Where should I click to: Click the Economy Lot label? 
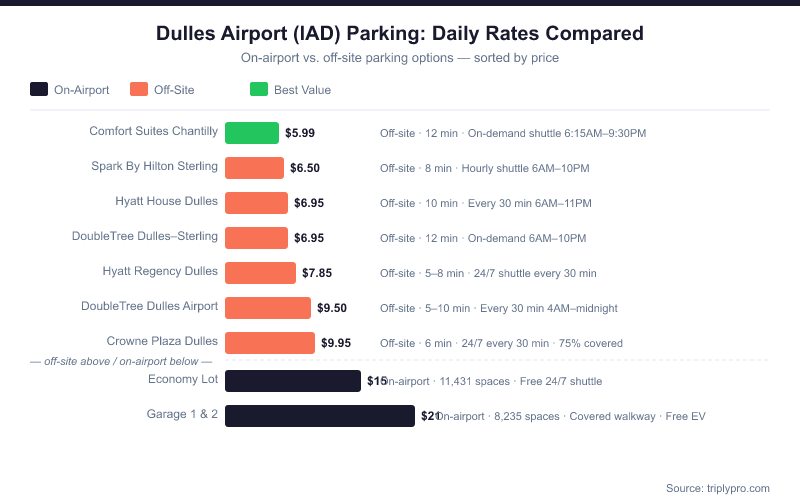point(182,379)
